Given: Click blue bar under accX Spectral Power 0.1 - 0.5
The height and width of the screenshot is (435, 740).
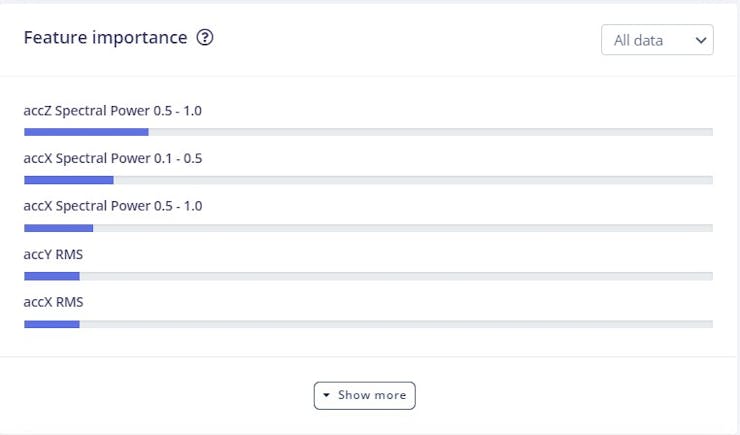Looking at the screenshot, I should [68, 180].
